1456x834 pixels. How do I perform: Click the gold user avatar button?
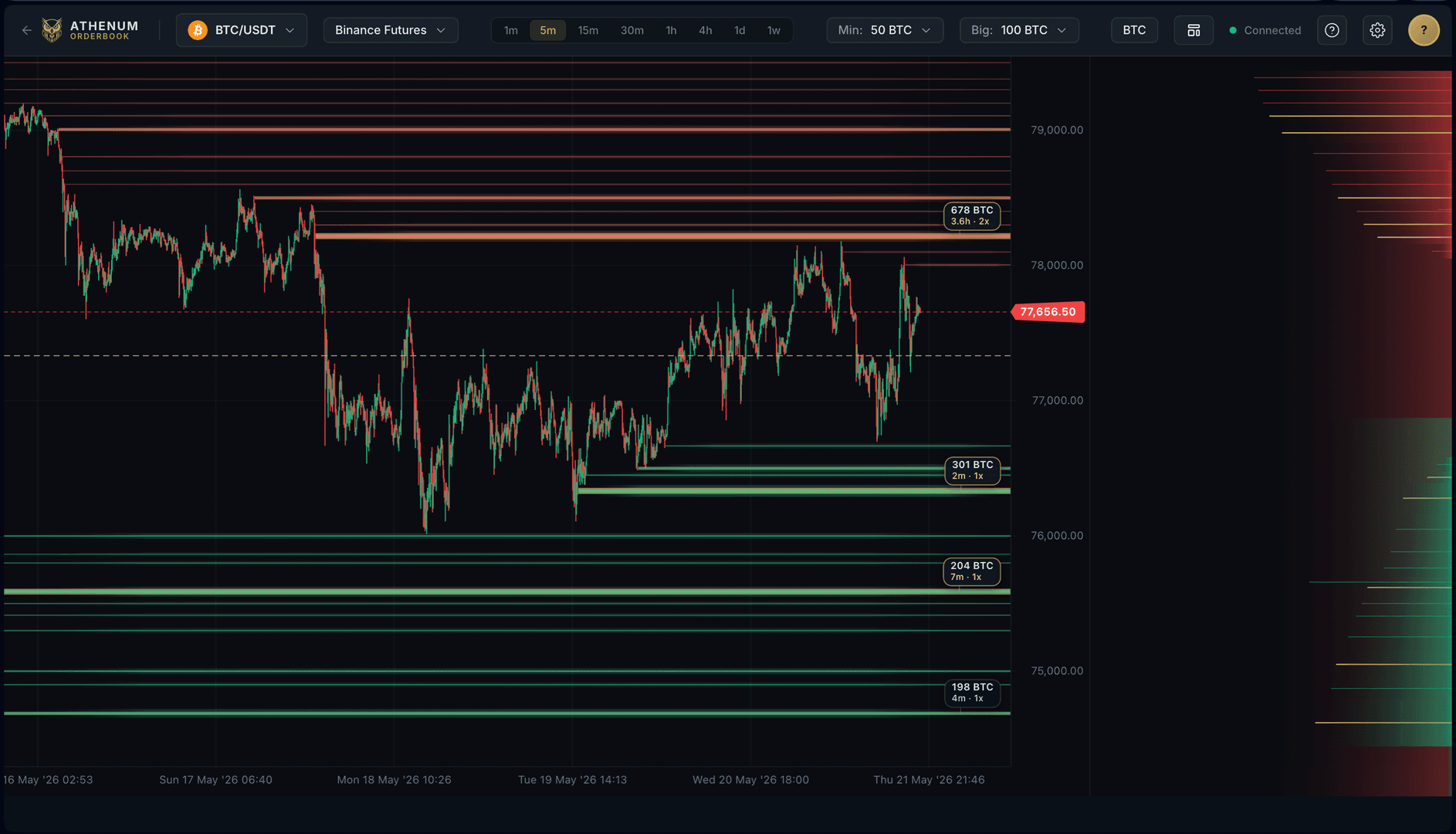pos(1424,30)
